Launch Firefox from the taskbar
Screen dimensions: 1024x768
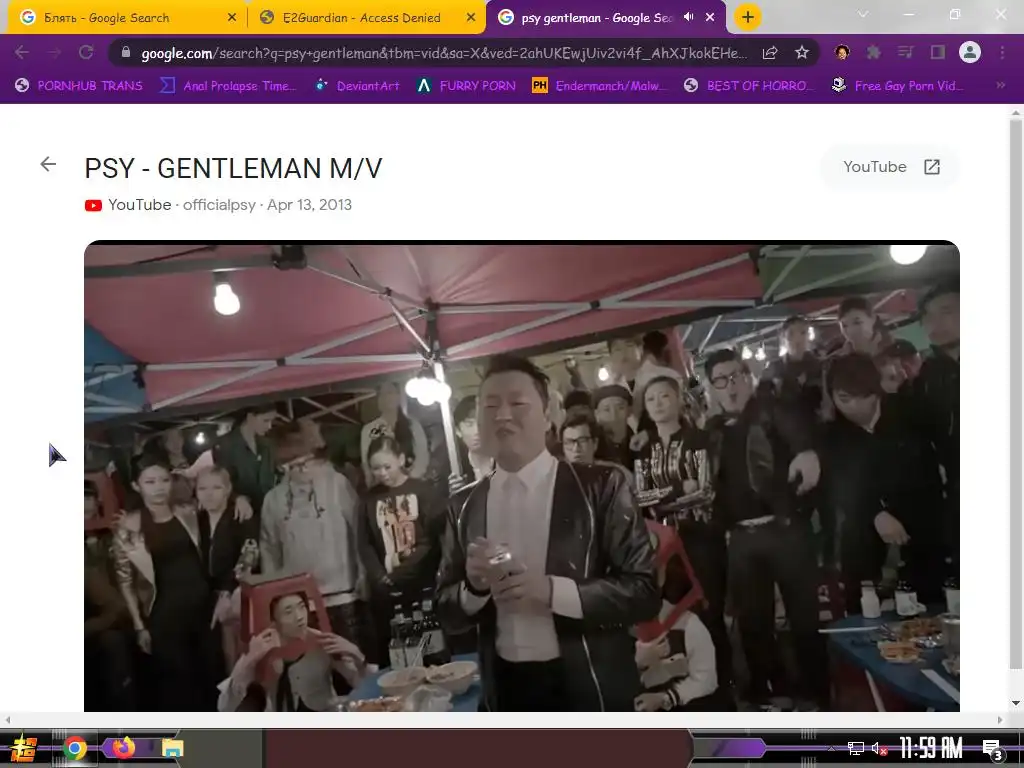pyautogui.click(x=123, y=747)
